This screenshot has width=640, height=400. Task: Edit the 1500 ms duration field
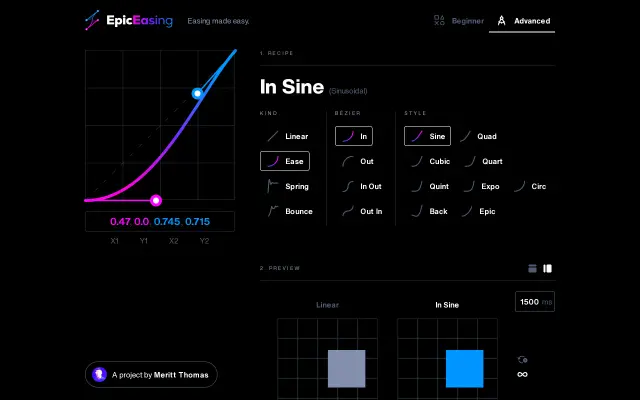tap(535, 302)
